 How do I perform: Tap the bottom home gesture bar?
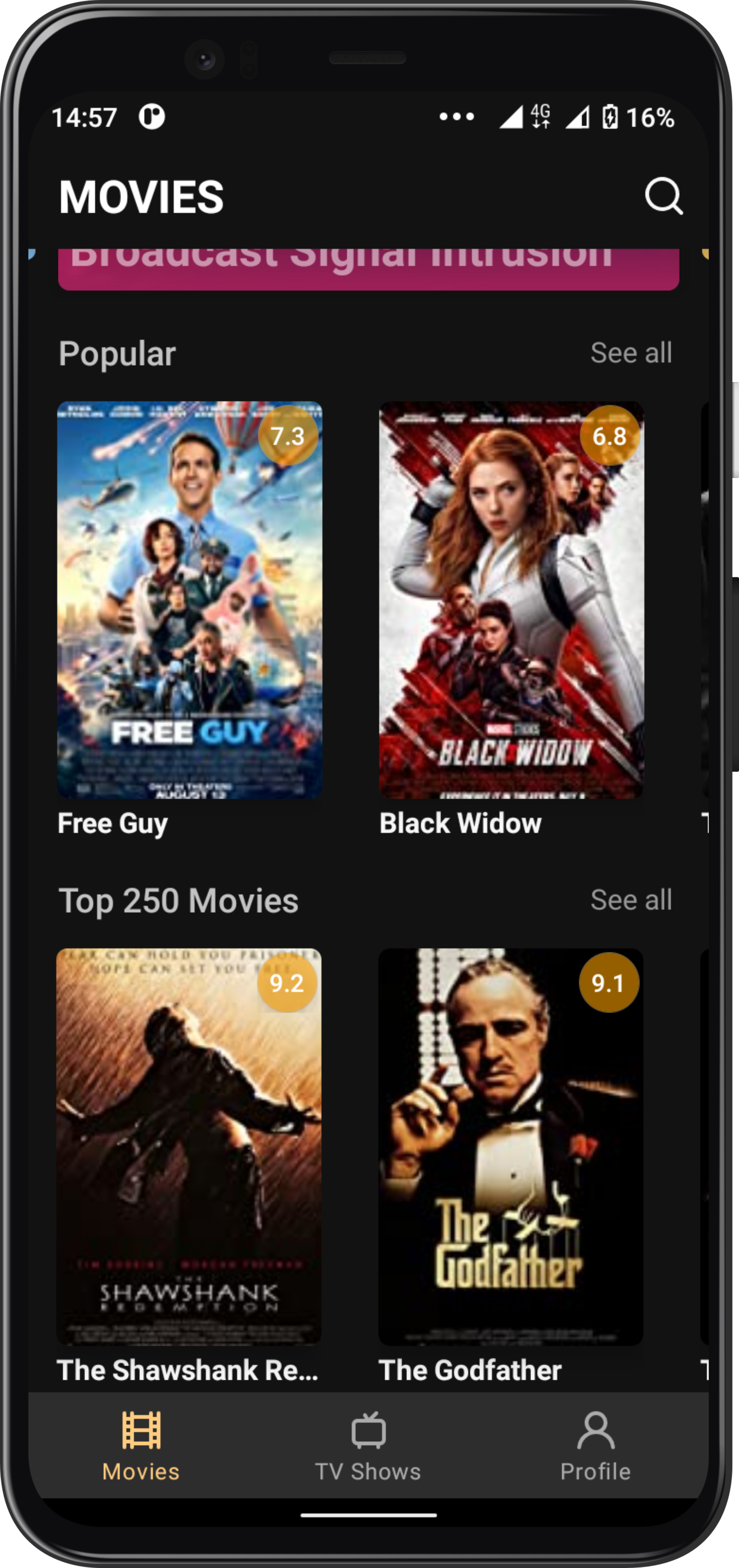(368, 1515)
